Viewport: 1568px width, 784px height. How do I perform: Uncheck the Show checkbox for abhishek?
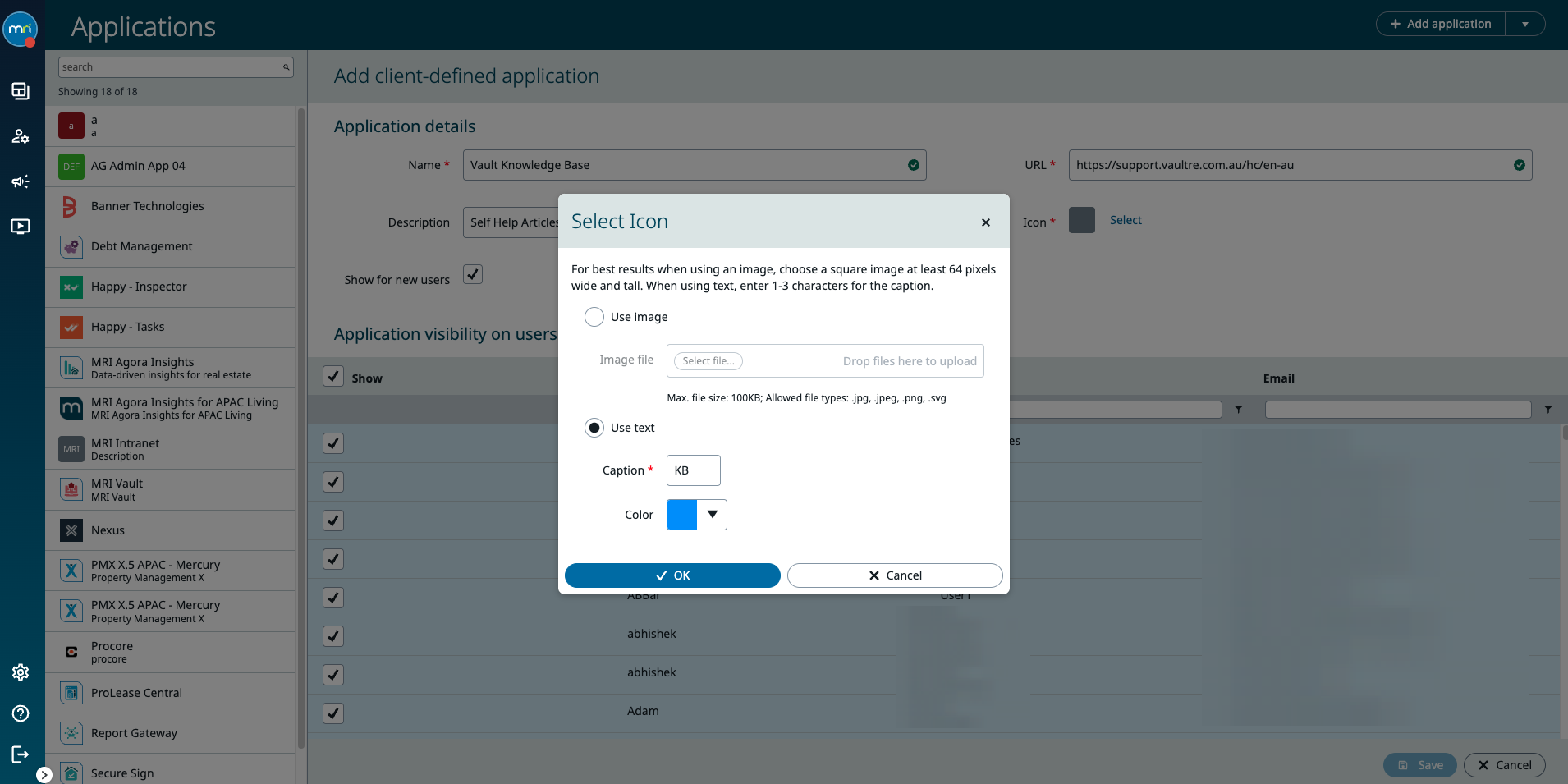pos(332,635)
